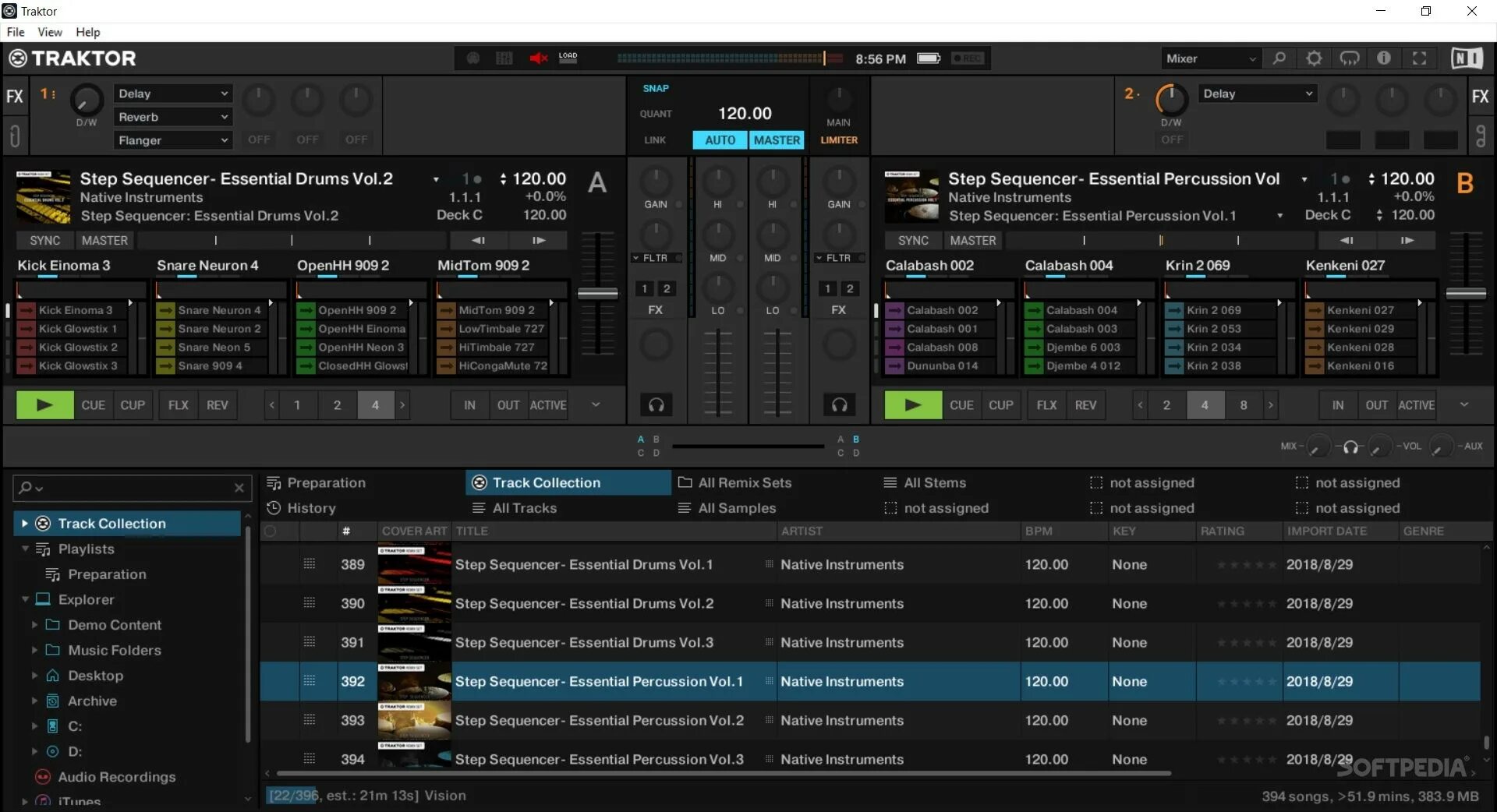Toggle the headphone cruise mode icon
Image resolution: width=1497 pixels, height=812 pixels.
coord(1349,58)
